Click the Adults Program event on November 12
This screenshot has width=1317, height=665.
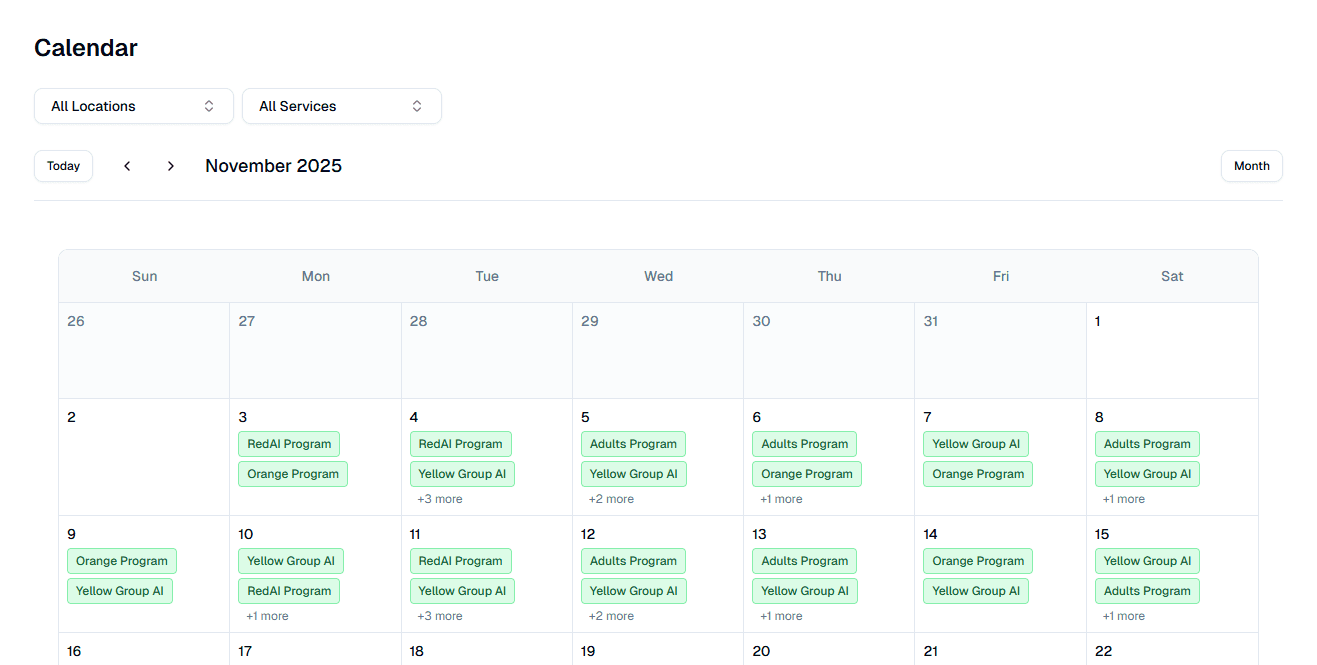[633, 560]
